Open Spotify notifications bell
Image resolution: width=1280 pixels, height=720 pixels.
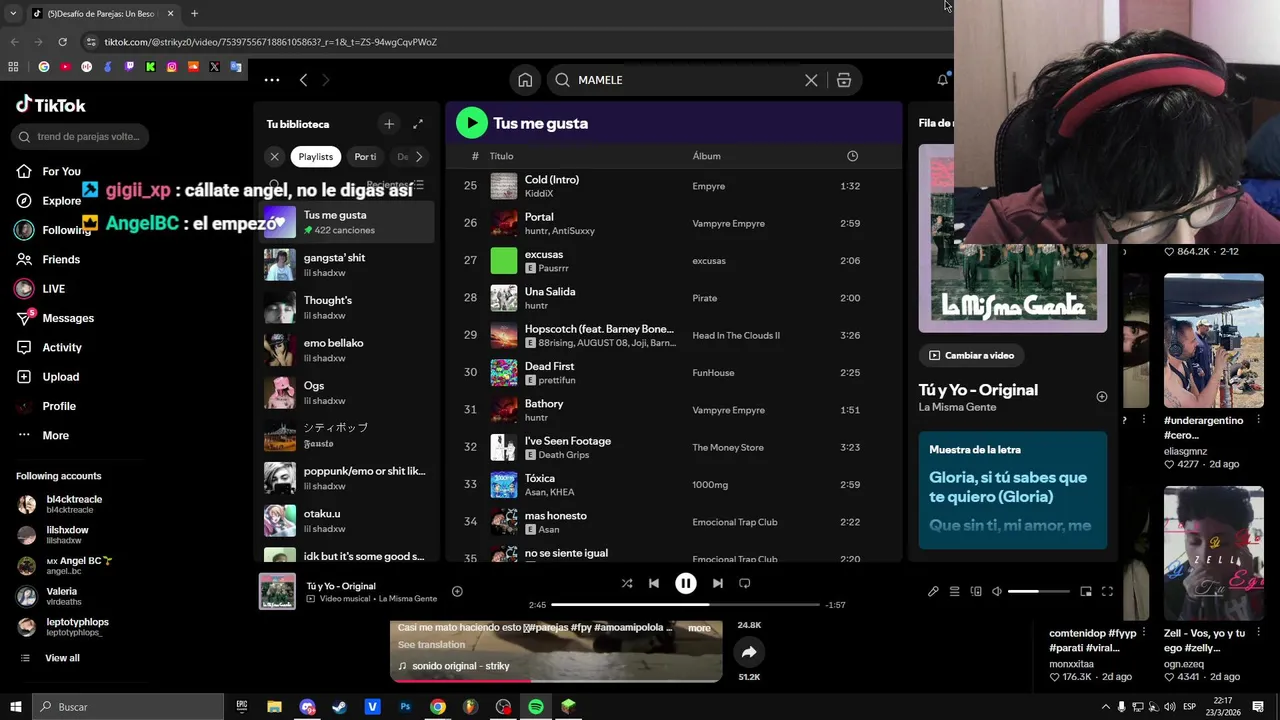click(942, 80)
